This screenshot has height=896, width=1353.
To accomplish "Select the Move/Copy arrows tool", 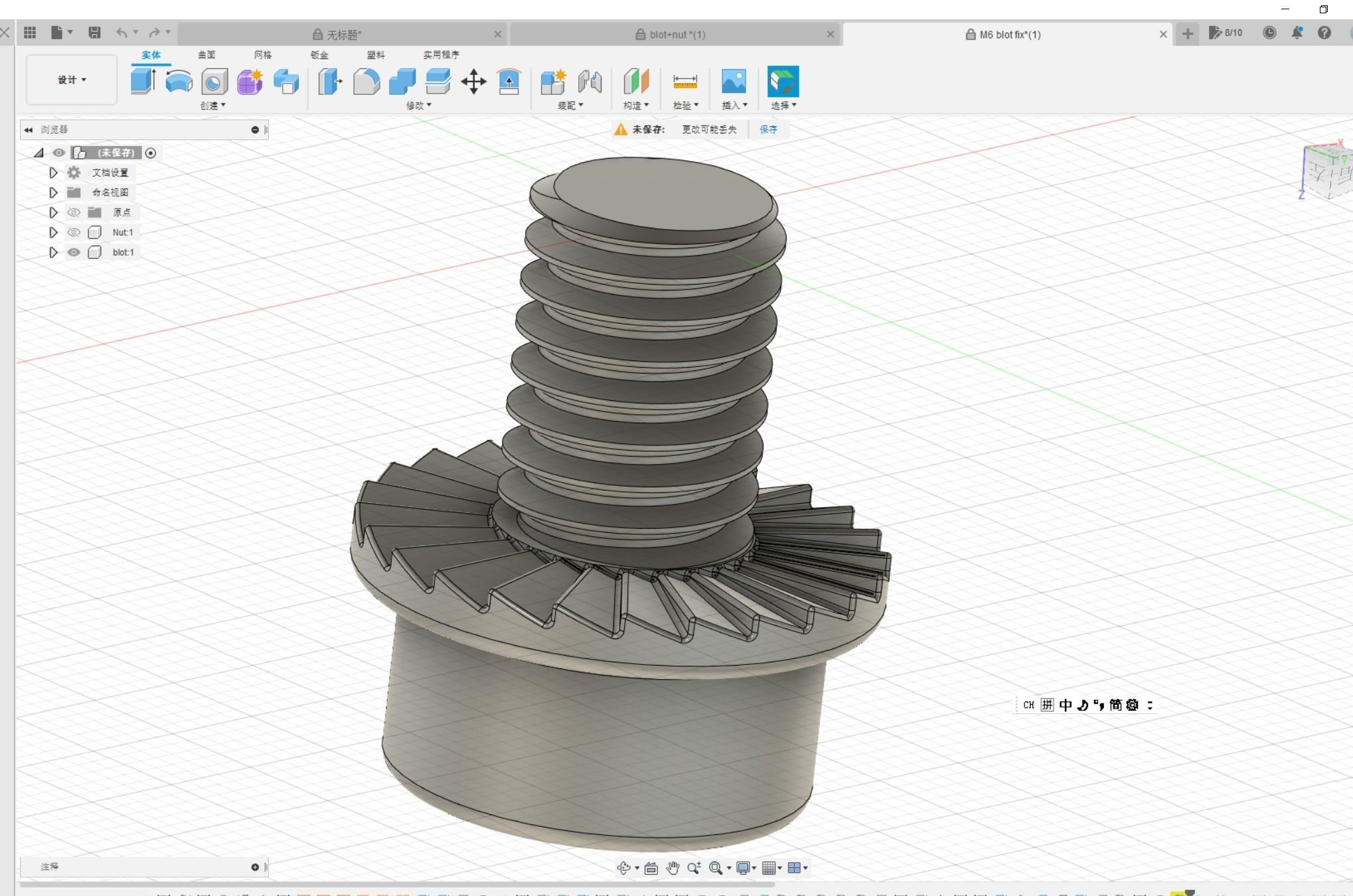I will pyautogui.click(x=473, y=82).
